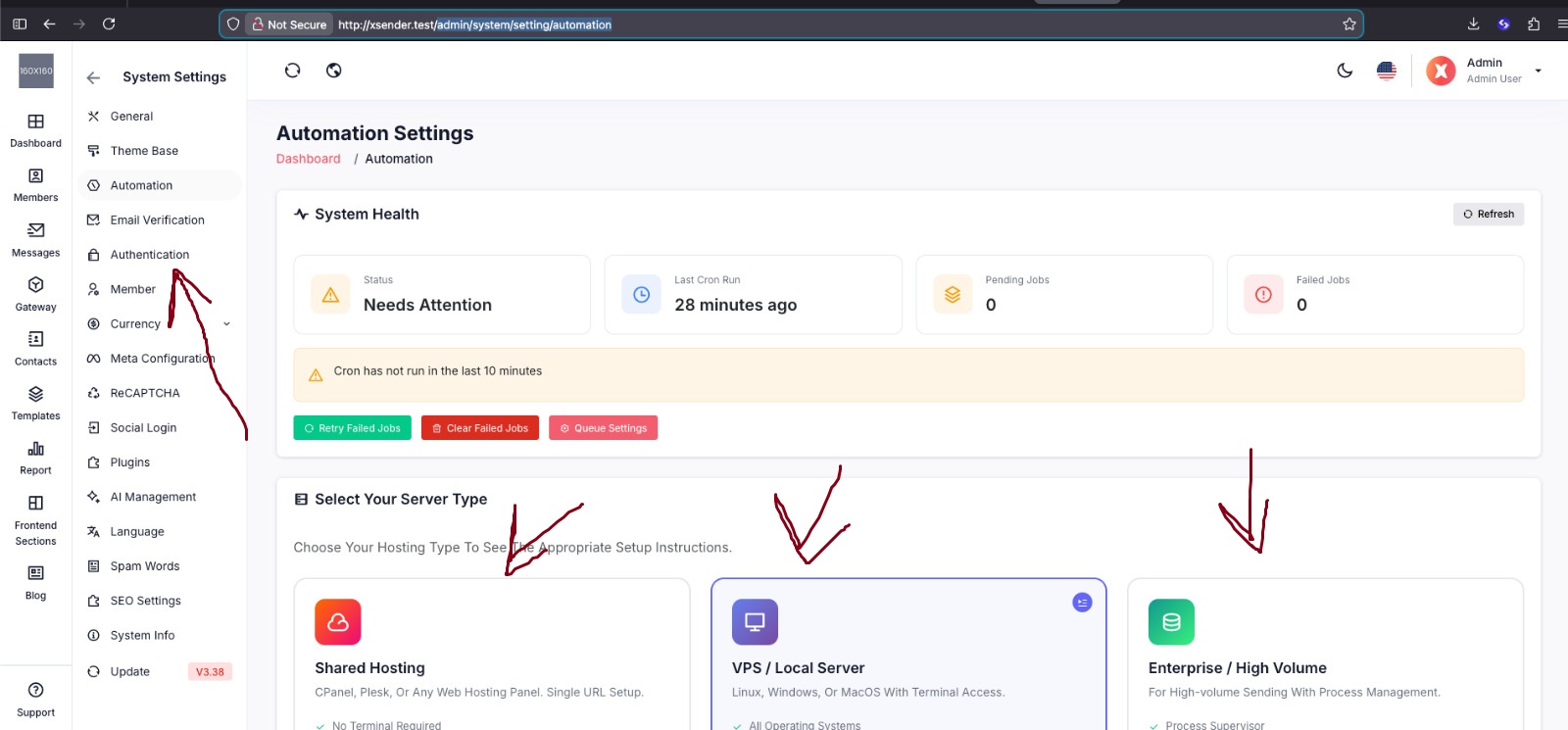This screenshot has width=1568, height=730.
Task: Select the VPS / Local Server card
Action: coord(907,653)
